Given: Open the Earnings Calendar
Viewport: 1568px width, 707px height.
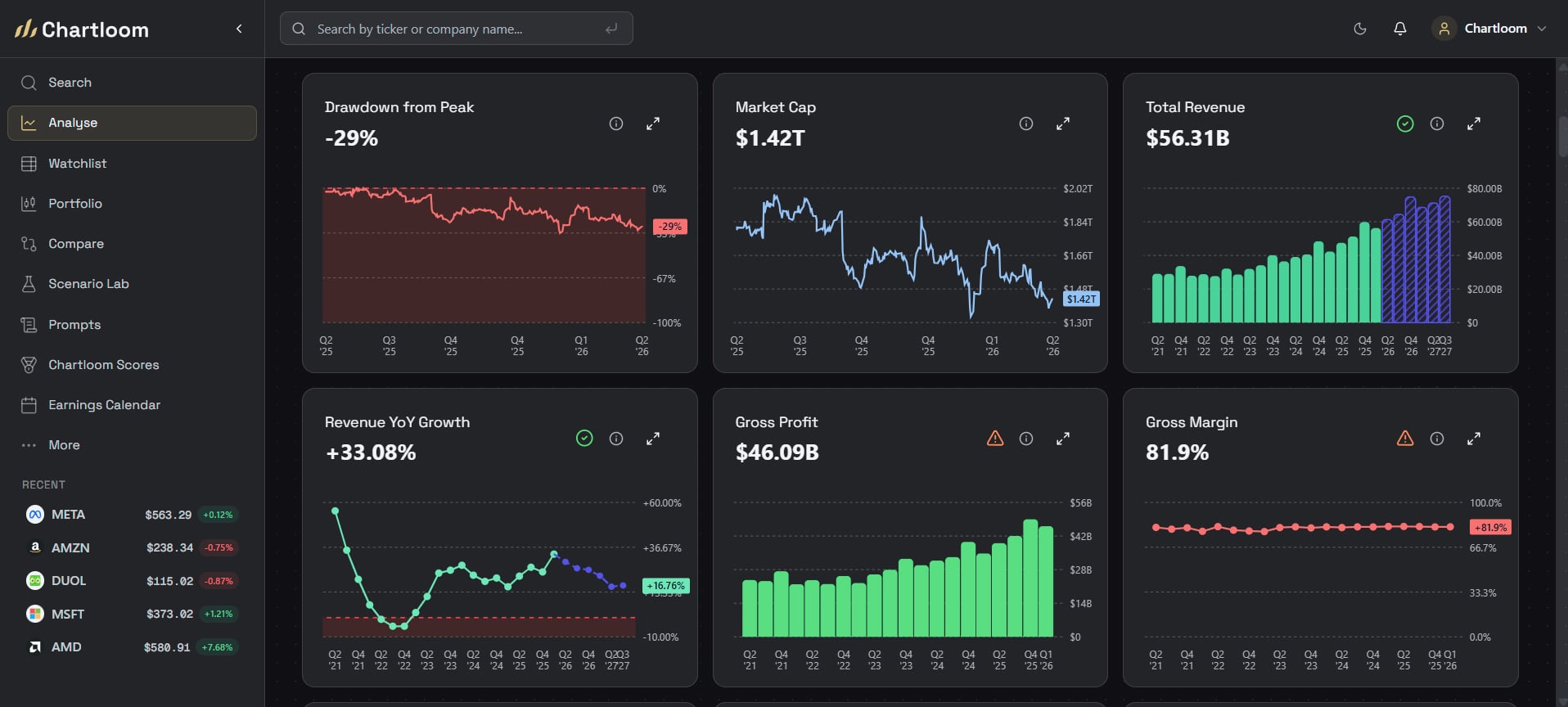Looking at the screenshot, I should click(132, 405).
